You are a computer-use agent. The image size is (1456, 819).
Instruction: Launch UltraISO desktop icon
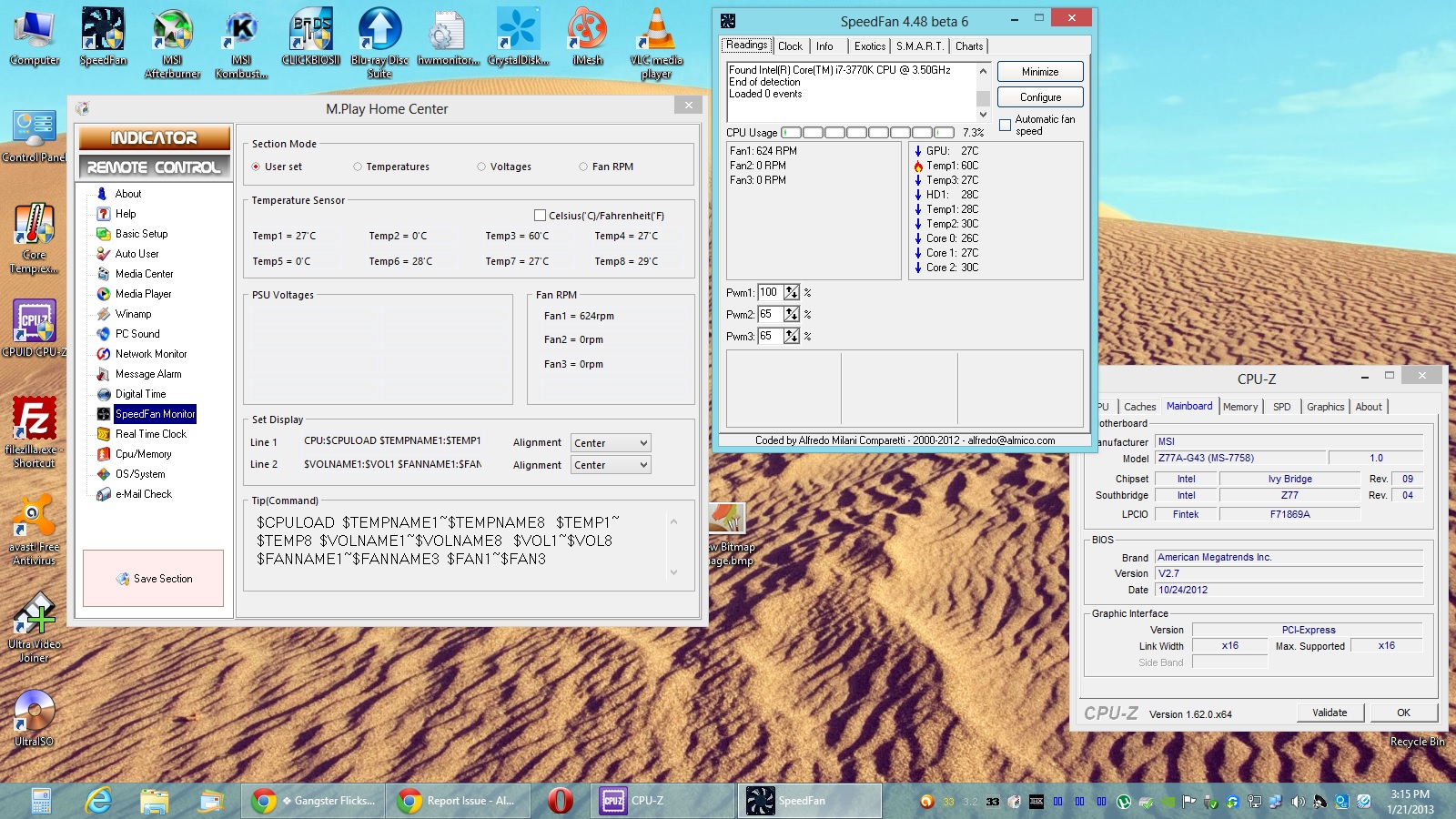click(x=34, y=719)
